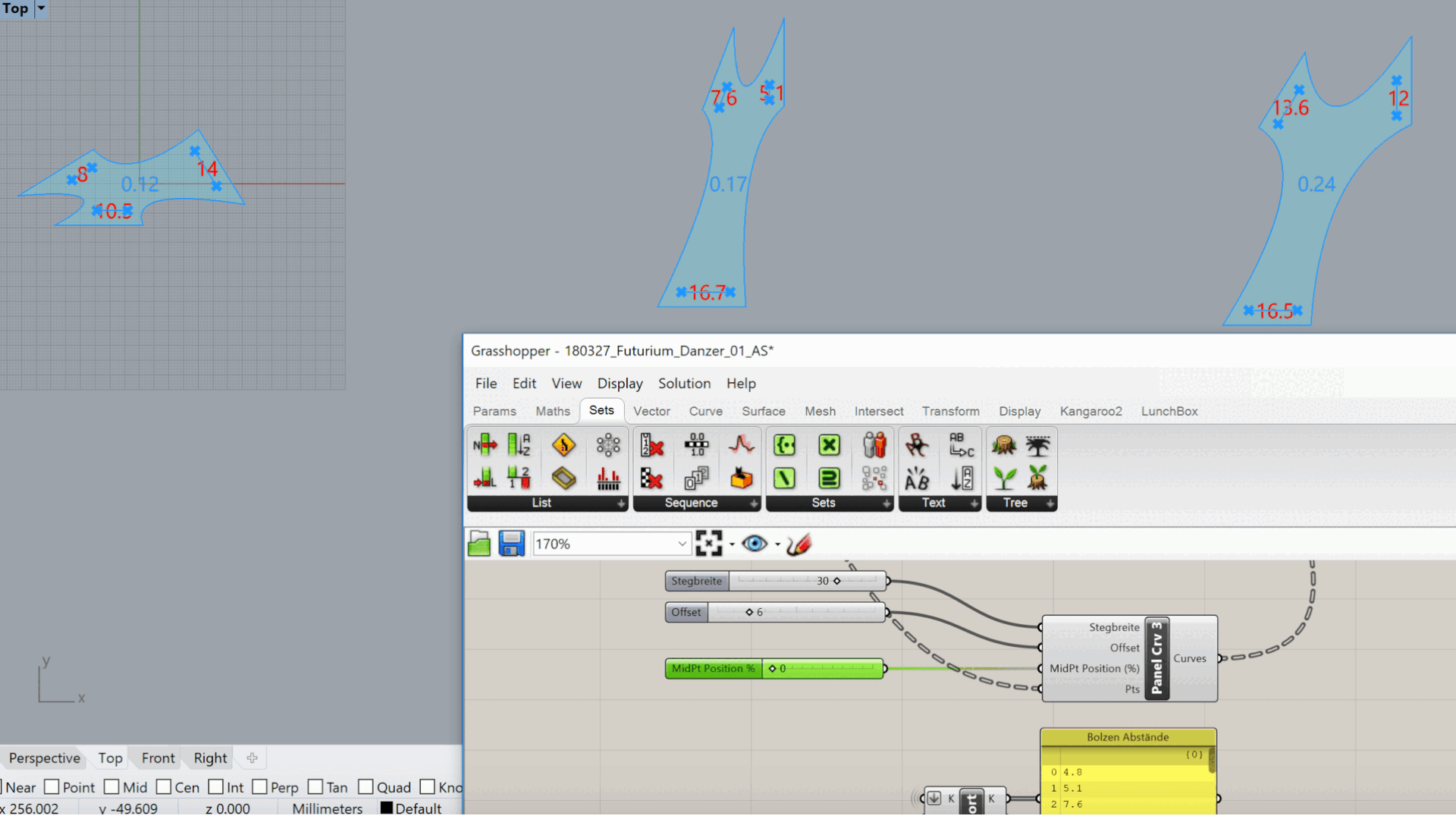Open the Top viewport title dropdown arrow
This screenshot has width=1456, height=819.
(42, 8)
